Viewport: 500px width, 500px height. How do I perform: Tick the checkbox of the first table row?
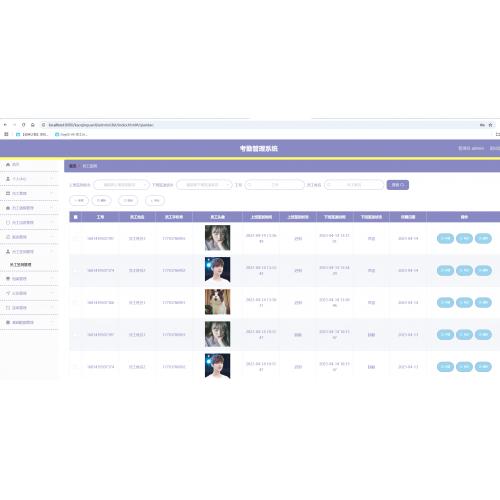coord(76,238)
